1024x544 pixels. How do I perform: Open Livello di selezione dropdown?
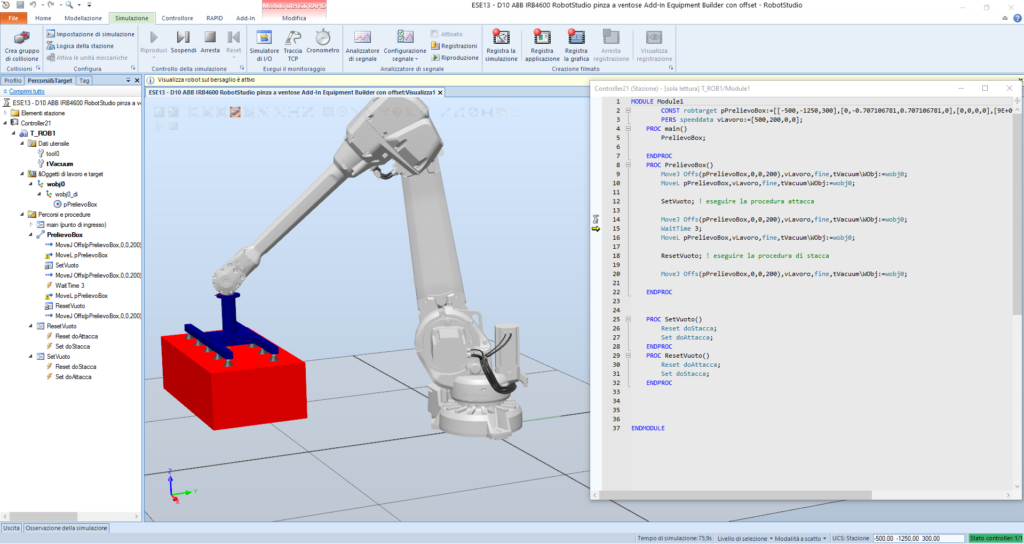coord(744,538)
